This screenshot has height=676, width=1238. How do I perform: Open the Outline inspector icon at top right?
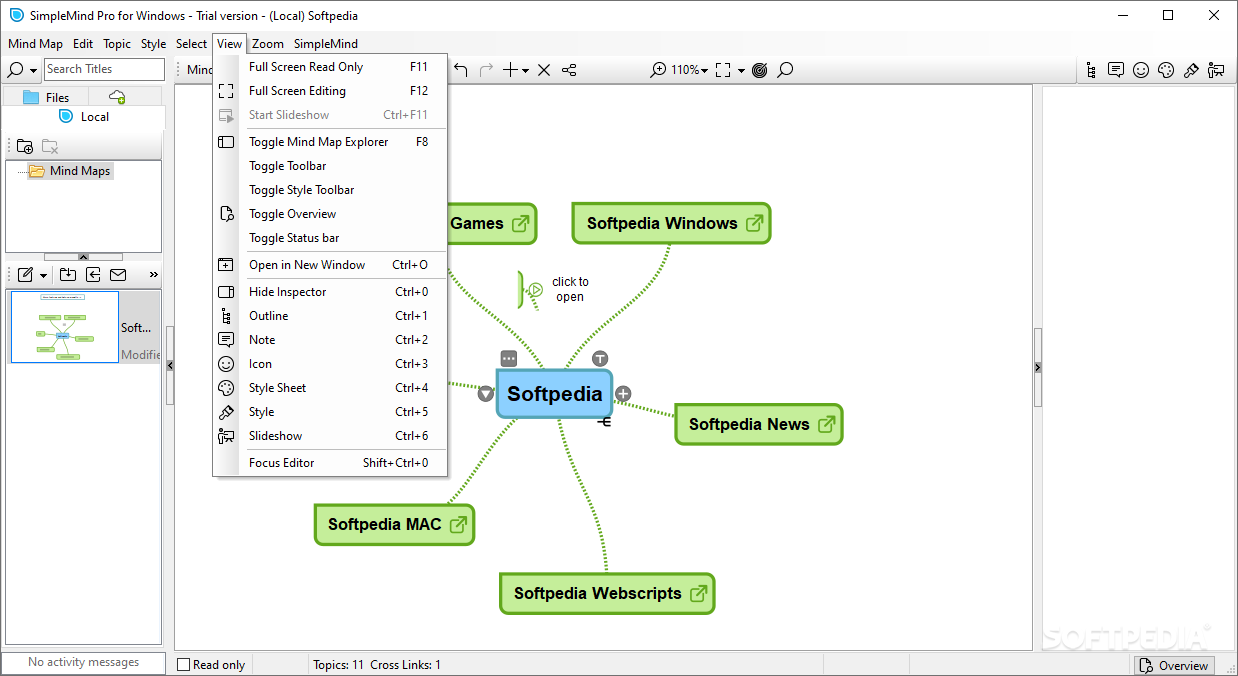click(x=1091, y=70)
